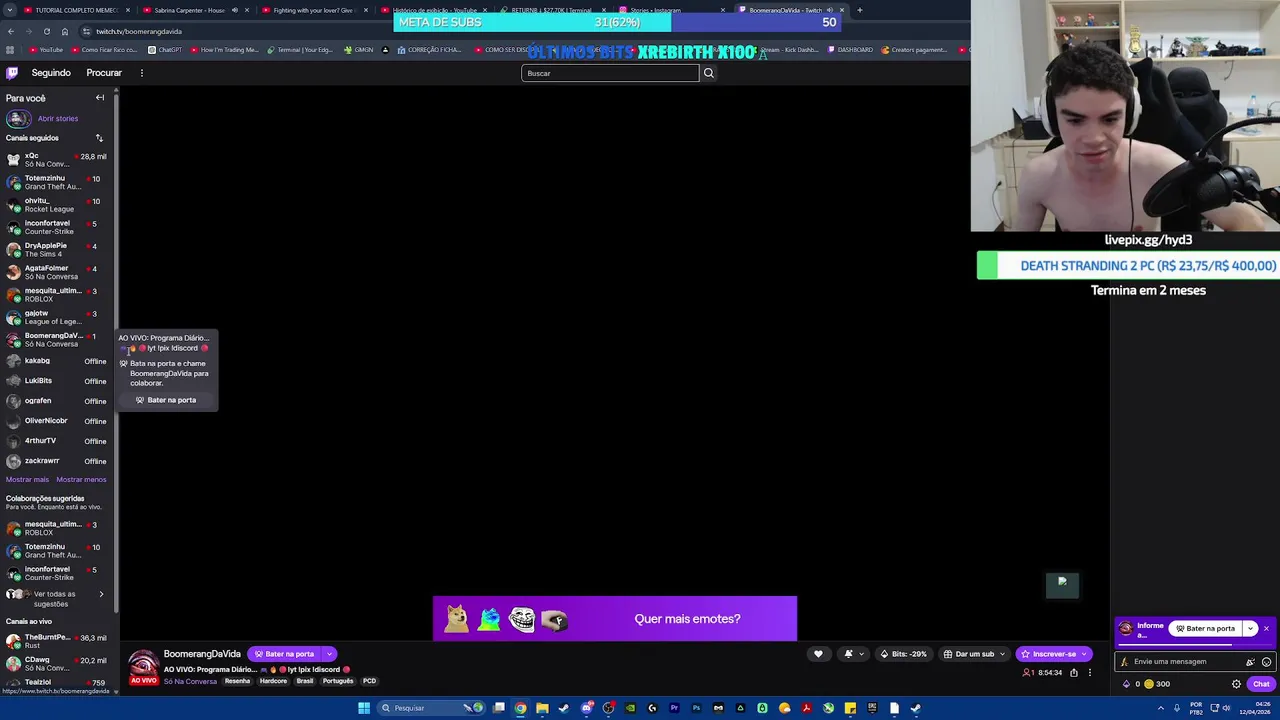The height and width of the screenshot is (720, 1280).
Task: Focus the Buscar search field
Action: pos(610,73)
